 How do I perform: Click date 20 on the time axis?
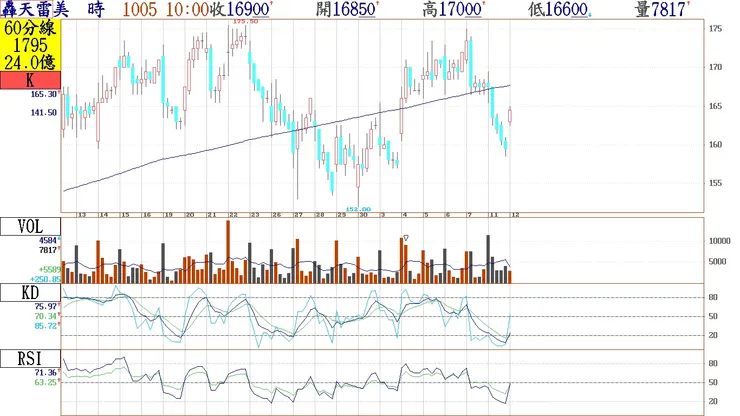190,215
